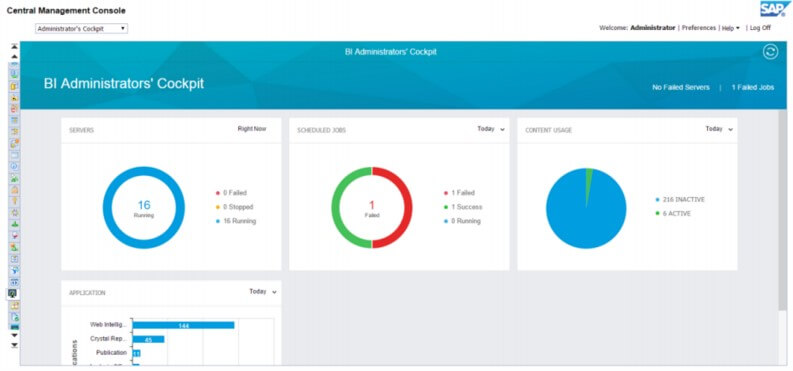Click '16 Running' legend entry
The width and height of the screenshot is (793, 371).
(236, 221)
